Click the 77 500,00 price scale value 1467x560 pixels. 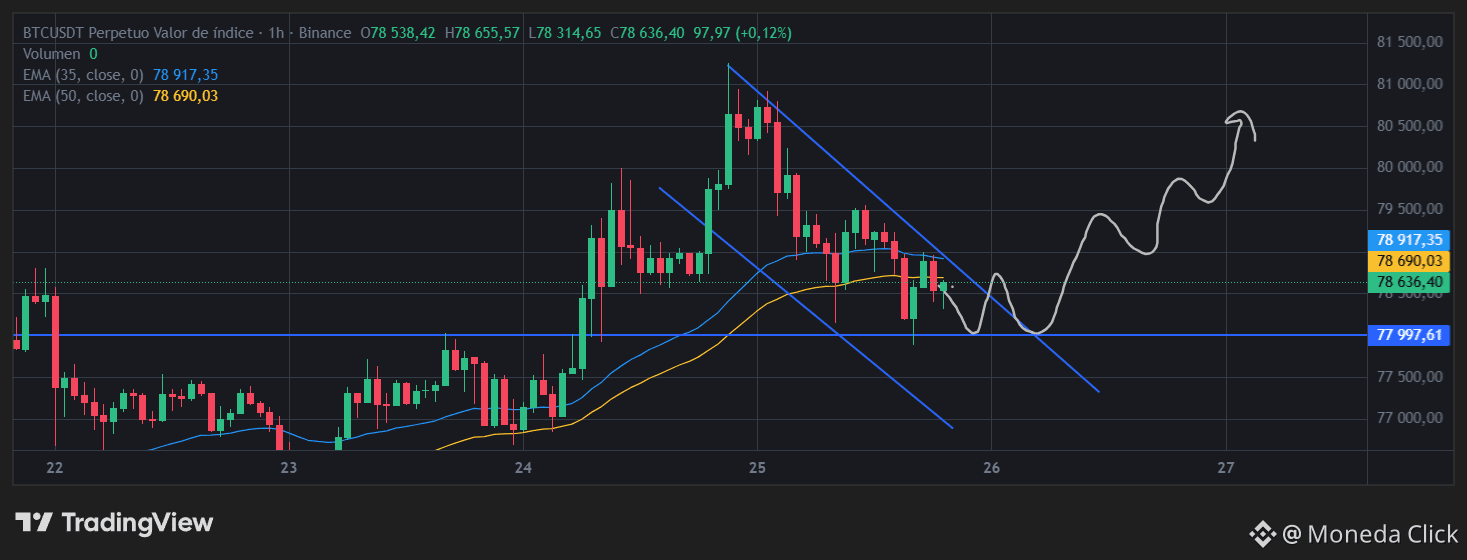(x=1409, y=377)
